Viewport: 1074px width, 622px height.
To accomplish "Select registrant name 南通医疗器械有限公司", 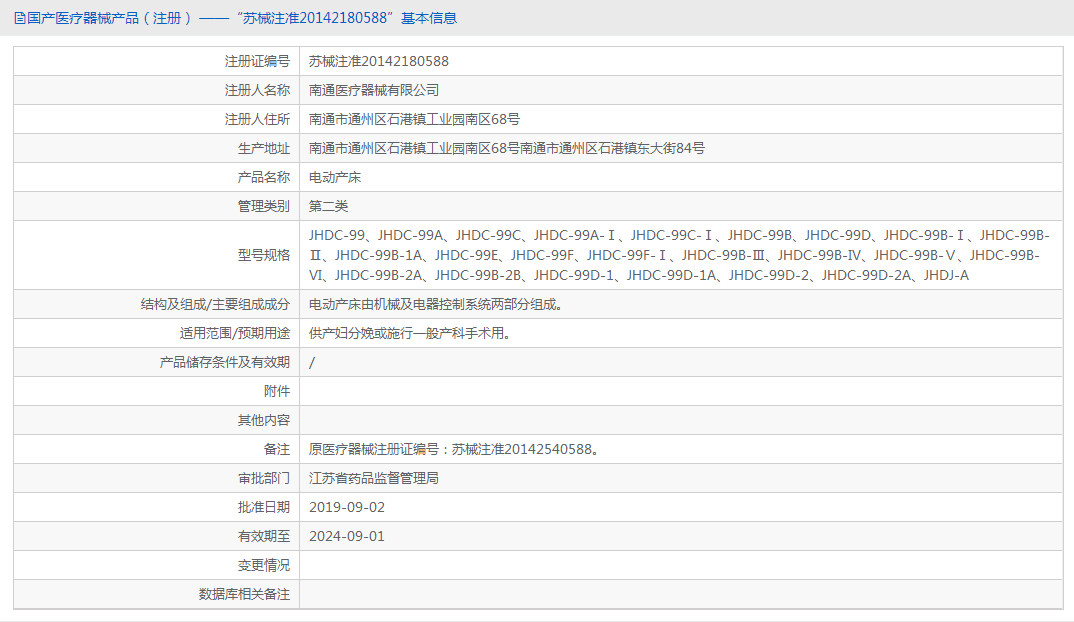I will click(374, 90).
